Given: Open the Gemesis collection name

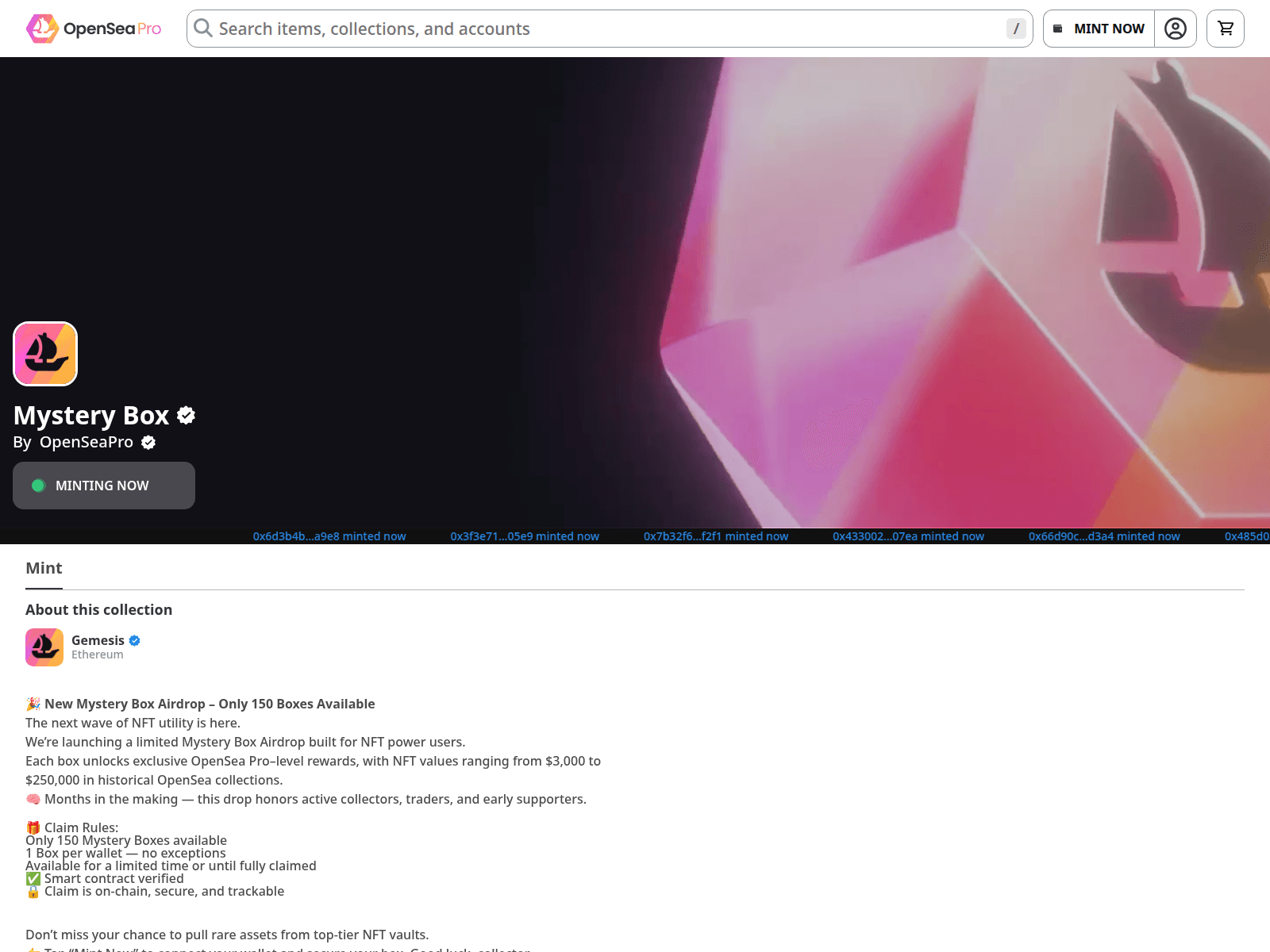Looking at the screenshot, I should point(98,640).
